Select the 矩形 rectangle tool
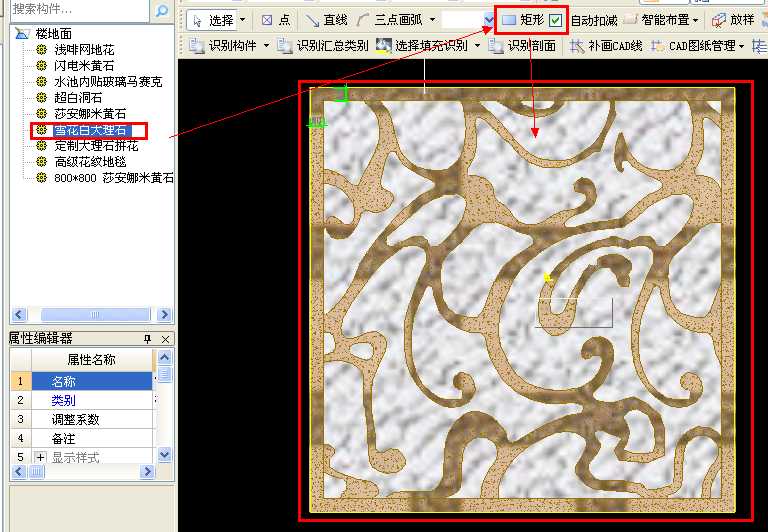768x532 pixels. [523, 20]
